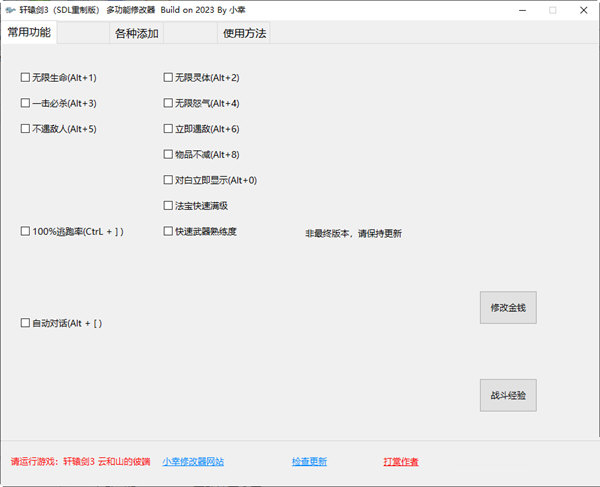Open the 各种添加 tab

[137, 34]
